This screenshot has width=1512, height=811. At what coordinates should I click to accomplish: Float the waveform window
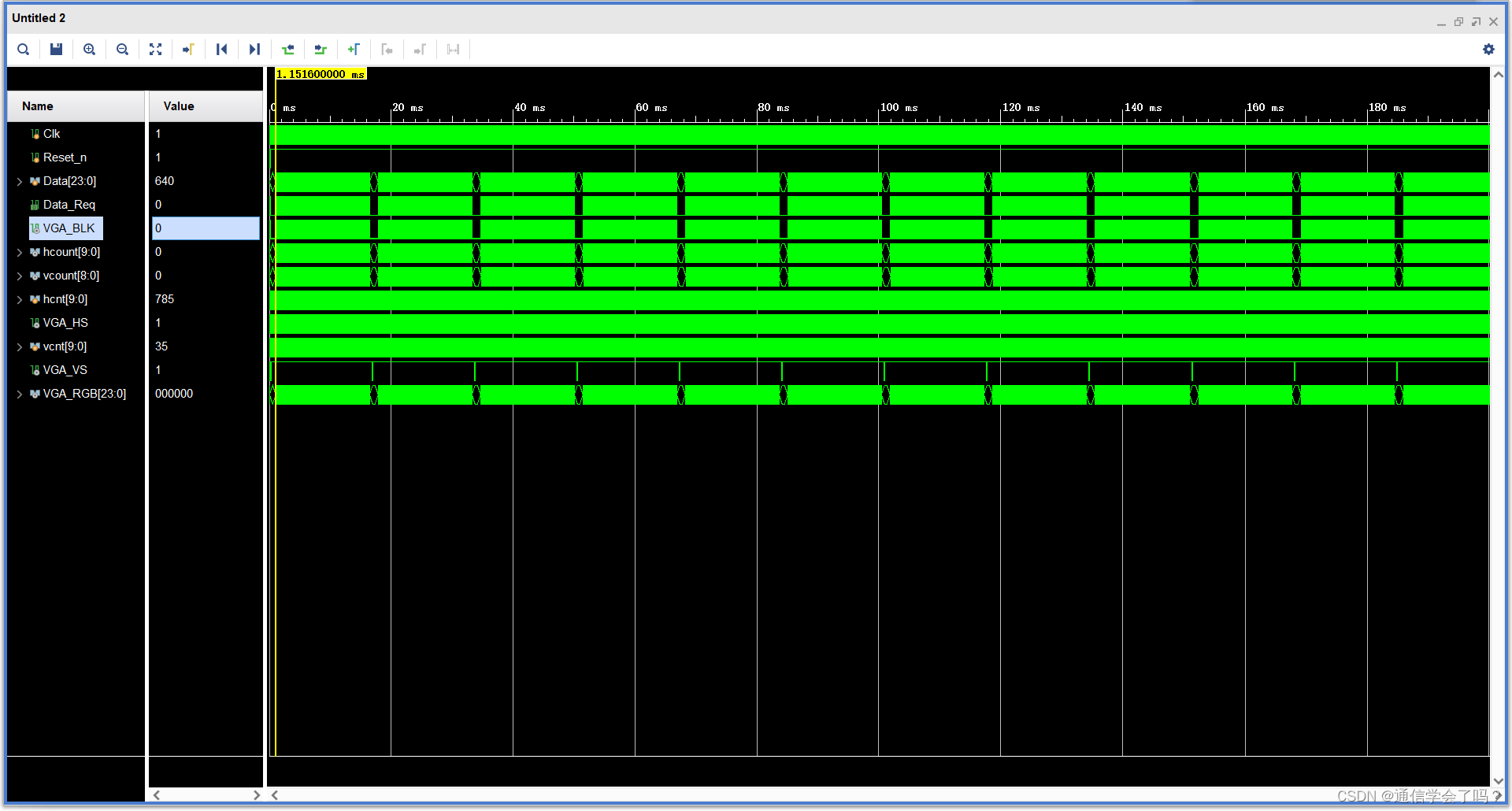tap(1476, 22)
